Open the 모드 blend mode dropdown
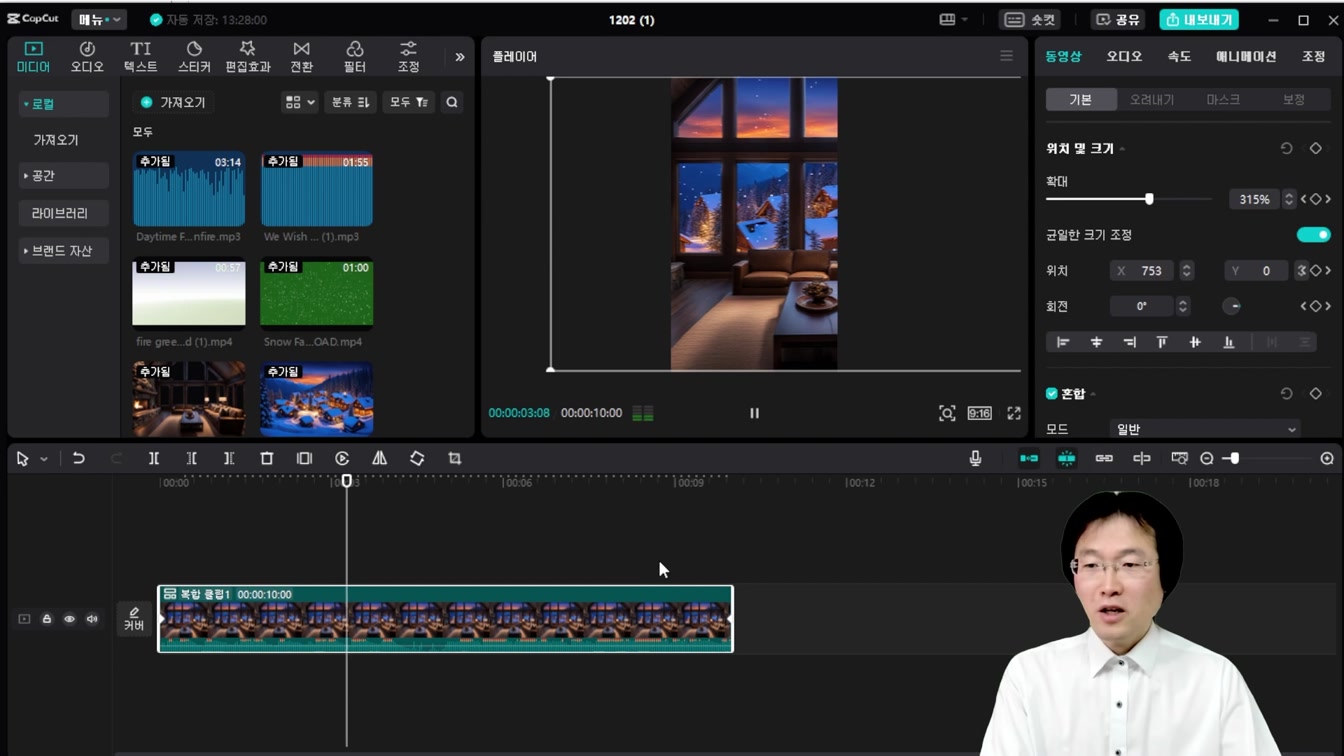This screenshot has height=756, width=1344. (1206, 429)
